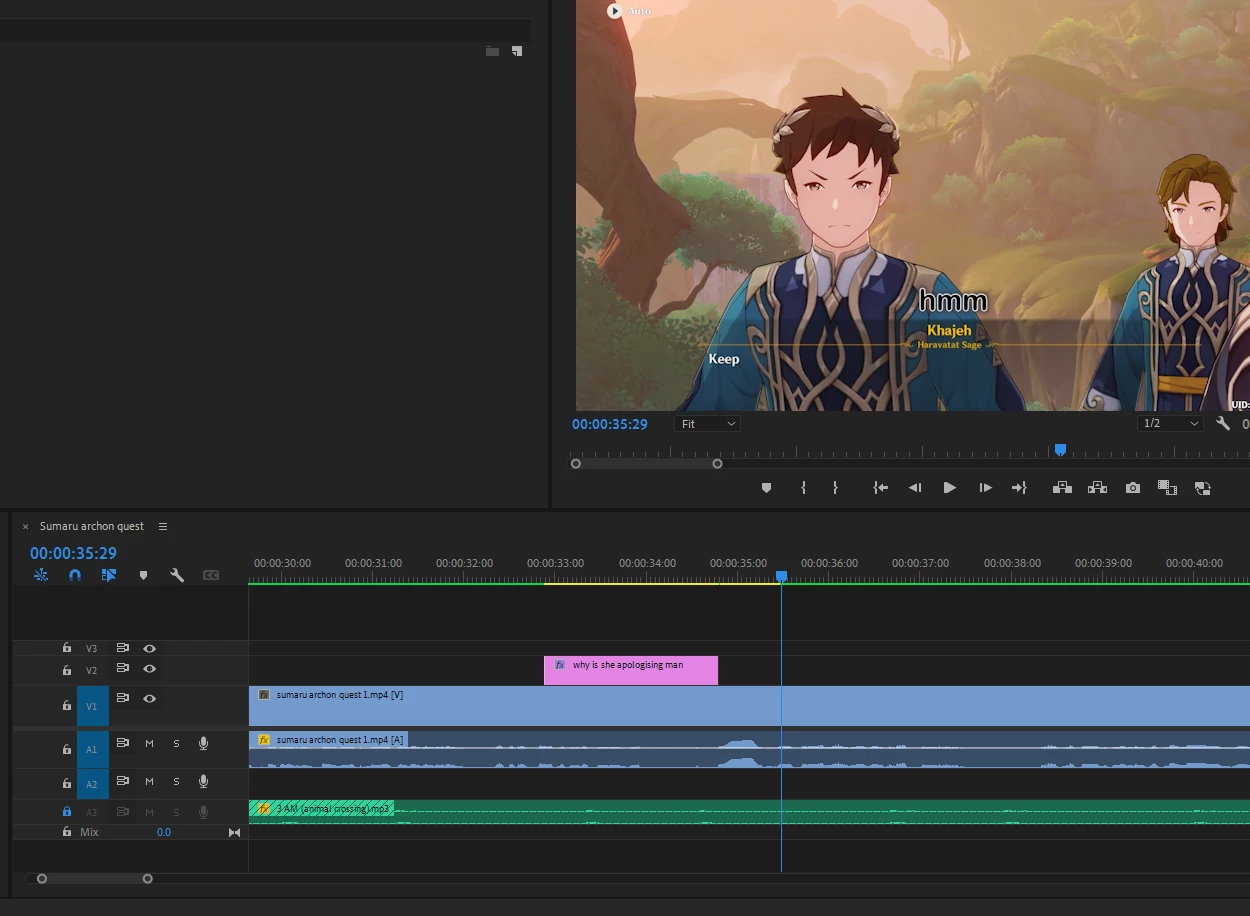Open timeline caption track options CC

(211, 575)
